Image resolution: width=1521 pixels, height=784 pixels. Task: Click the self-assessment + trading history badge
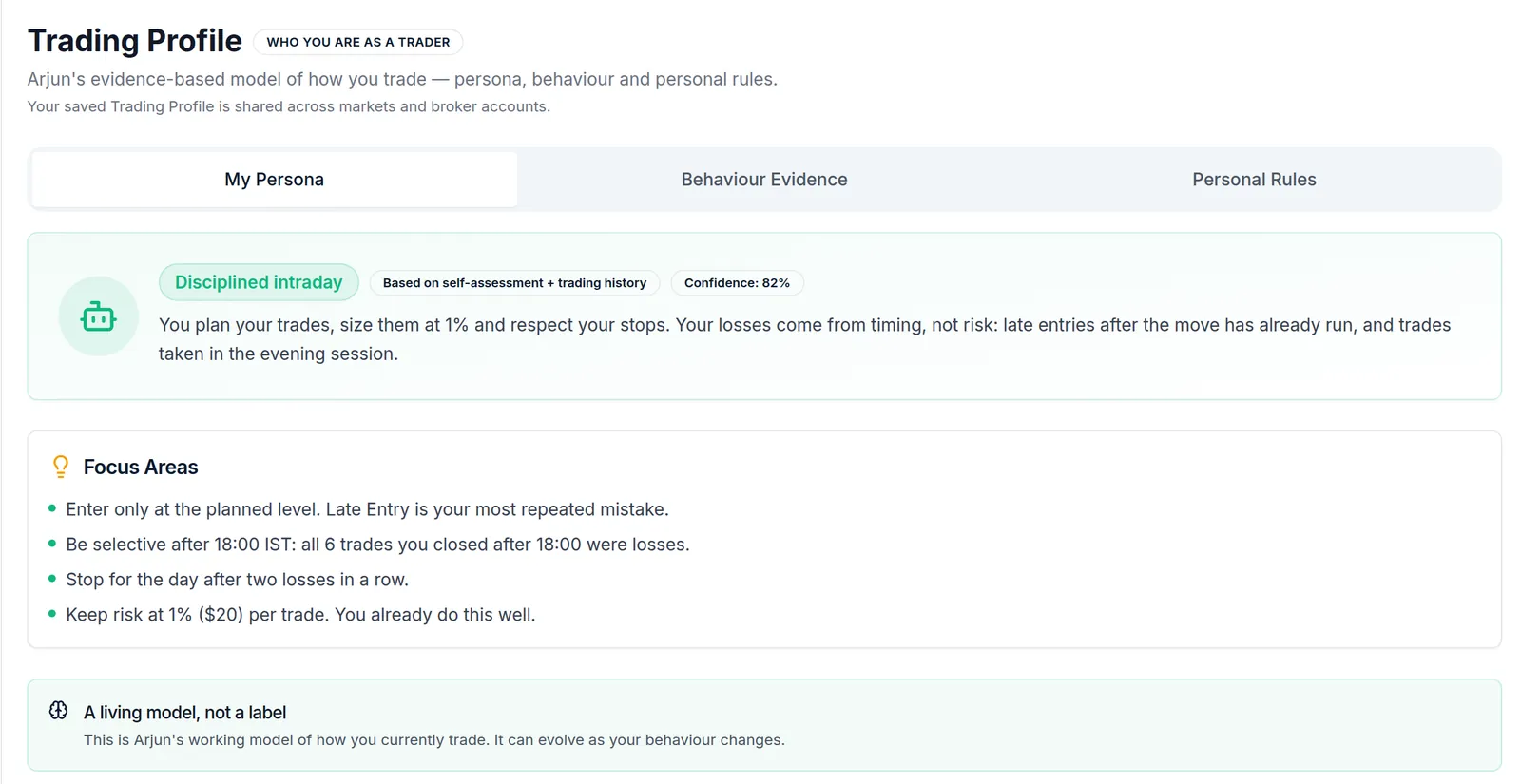[514, 283]
